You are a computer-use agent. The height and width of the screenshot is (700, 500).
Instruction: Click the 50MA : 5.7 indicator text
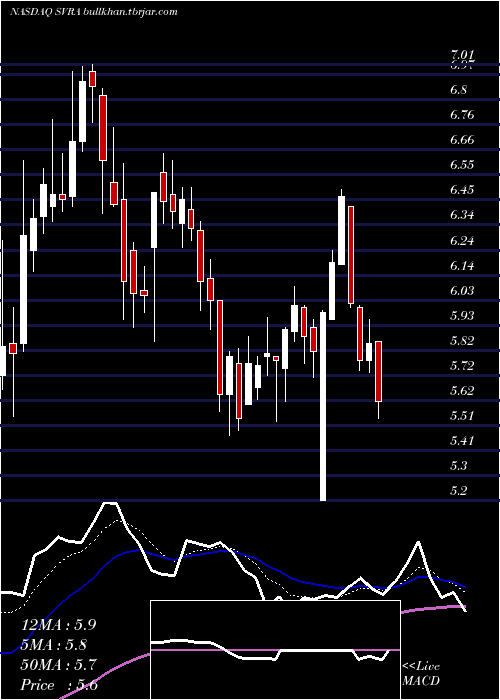pyautogui.click(x=58, y=665)
